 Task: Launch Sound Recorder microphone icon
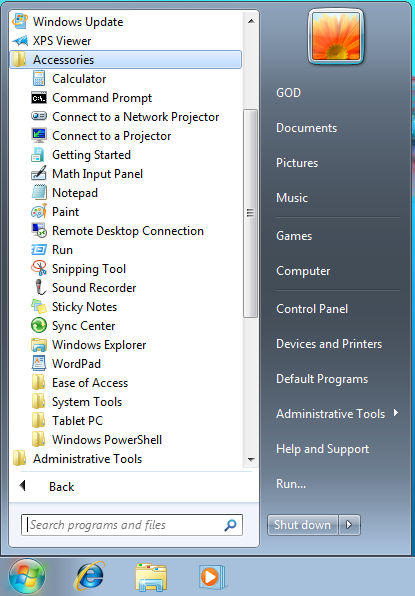pos(39,287)
